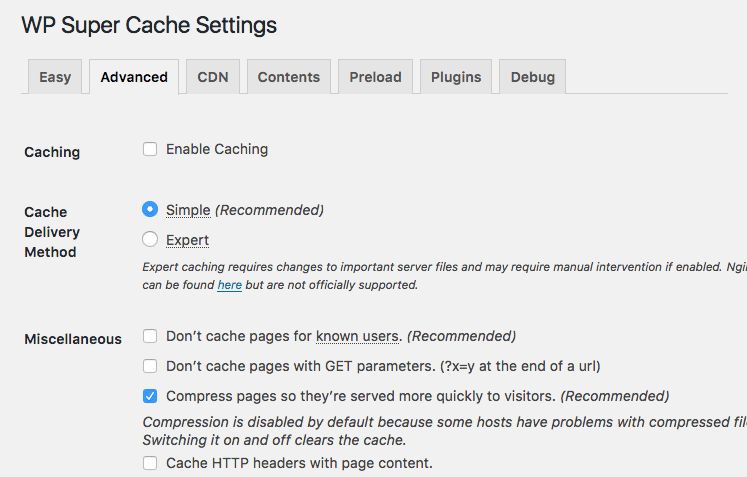The image size is (747, 477).
Task: Open the Preload tab
Action: (x=375, y=77)
